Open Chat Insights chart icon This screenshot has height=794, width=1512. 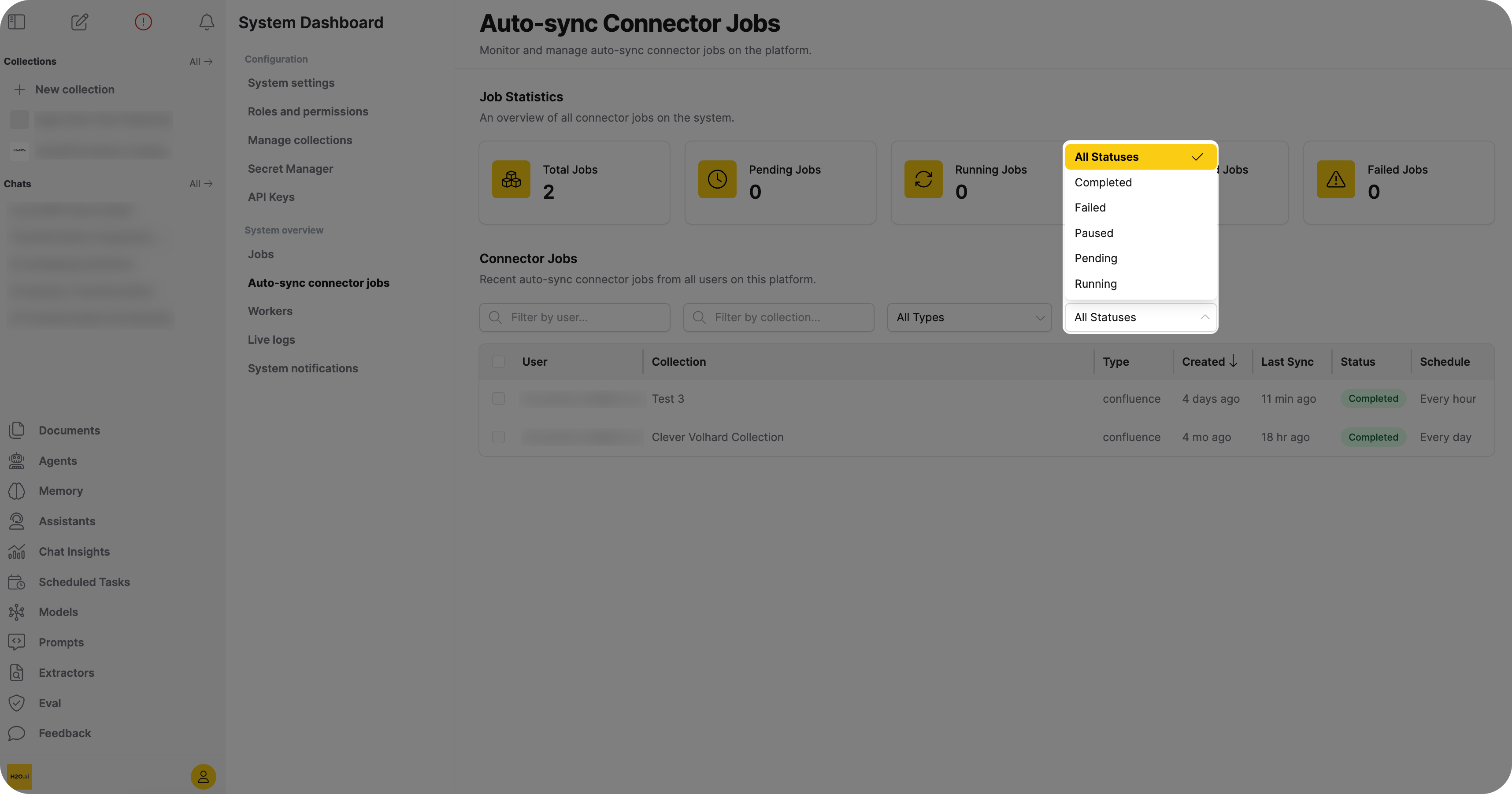pos(16,552)
